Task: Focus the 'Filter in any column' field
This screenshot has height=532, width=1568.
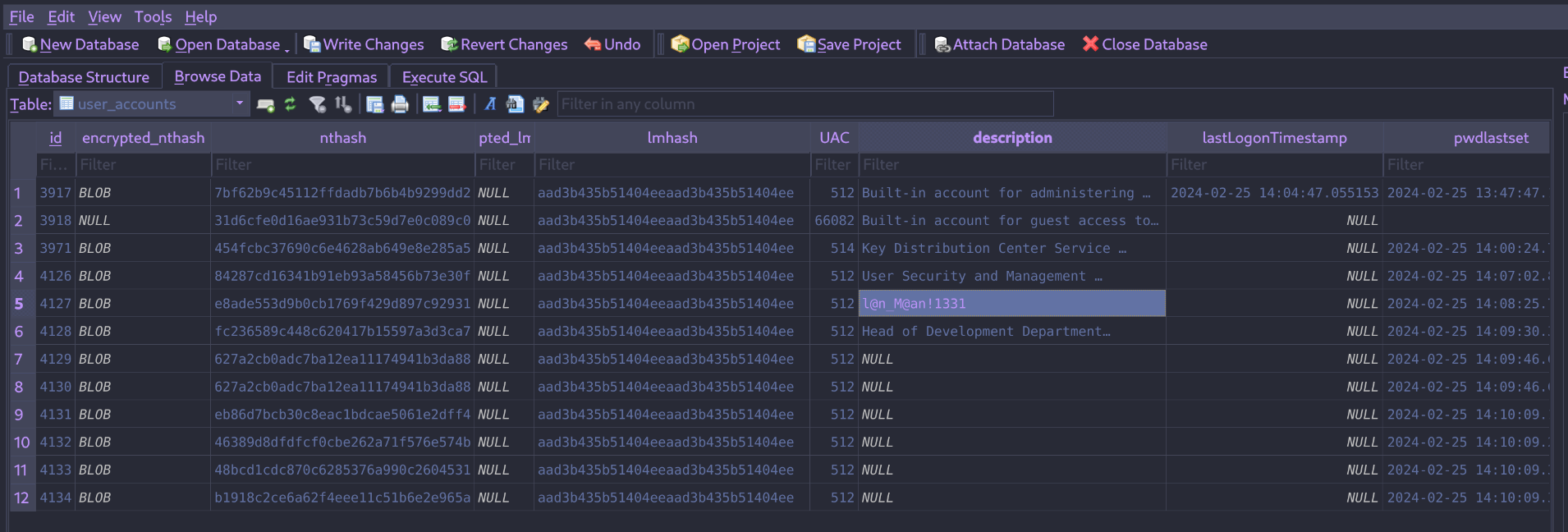Action: coord(805,104)
